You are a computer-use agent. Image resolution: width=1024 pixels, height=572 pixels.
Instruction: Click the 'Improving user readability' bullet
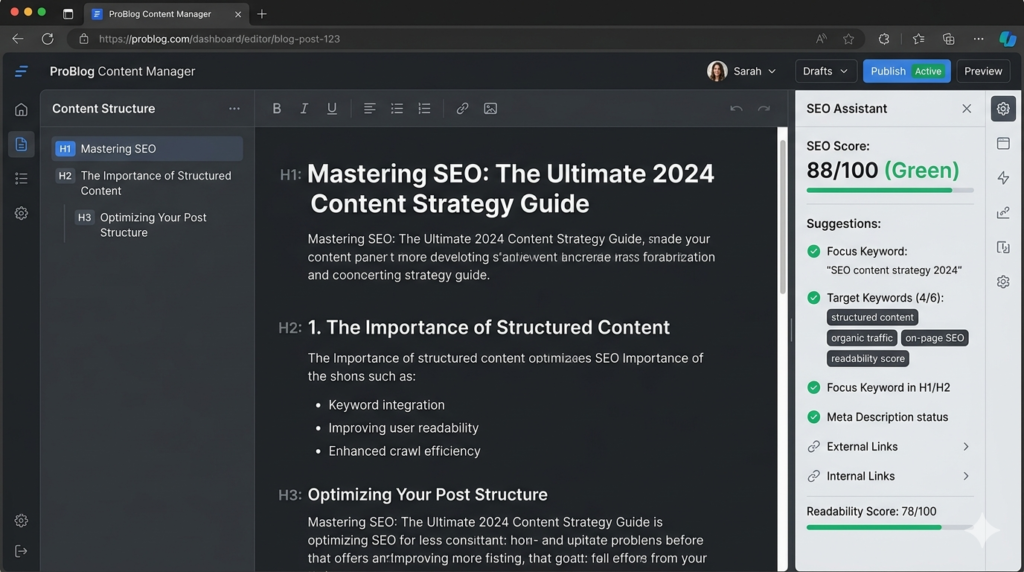(x=403, y=428)
